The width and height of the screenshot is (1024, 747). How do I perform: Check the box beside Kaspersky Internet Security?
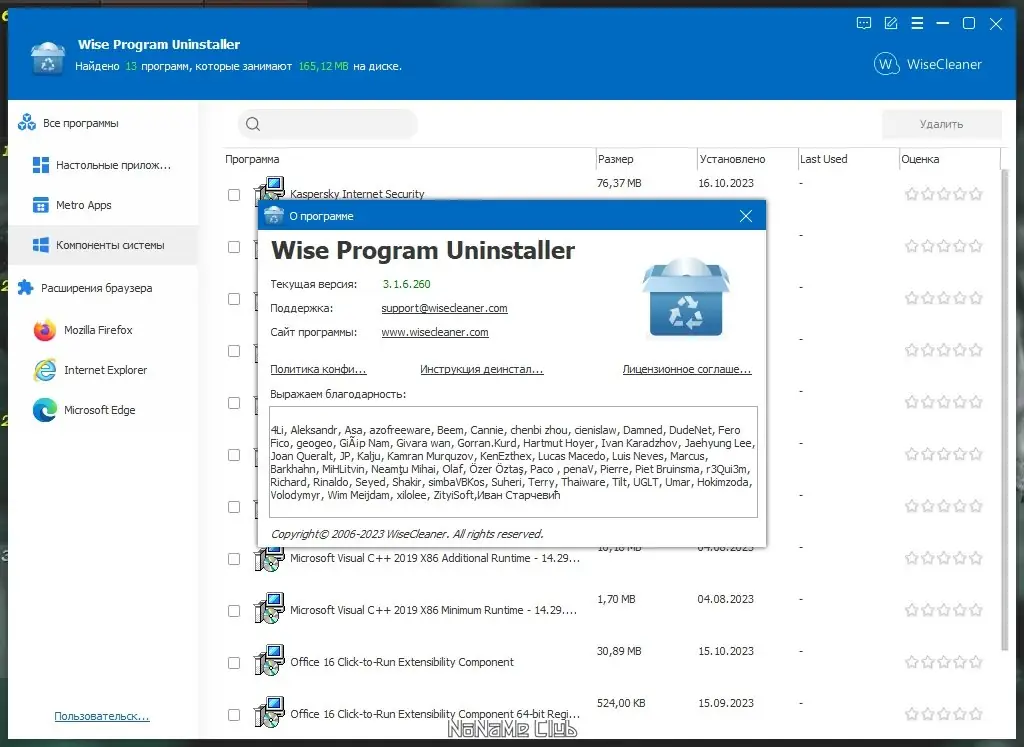(234, 194)
